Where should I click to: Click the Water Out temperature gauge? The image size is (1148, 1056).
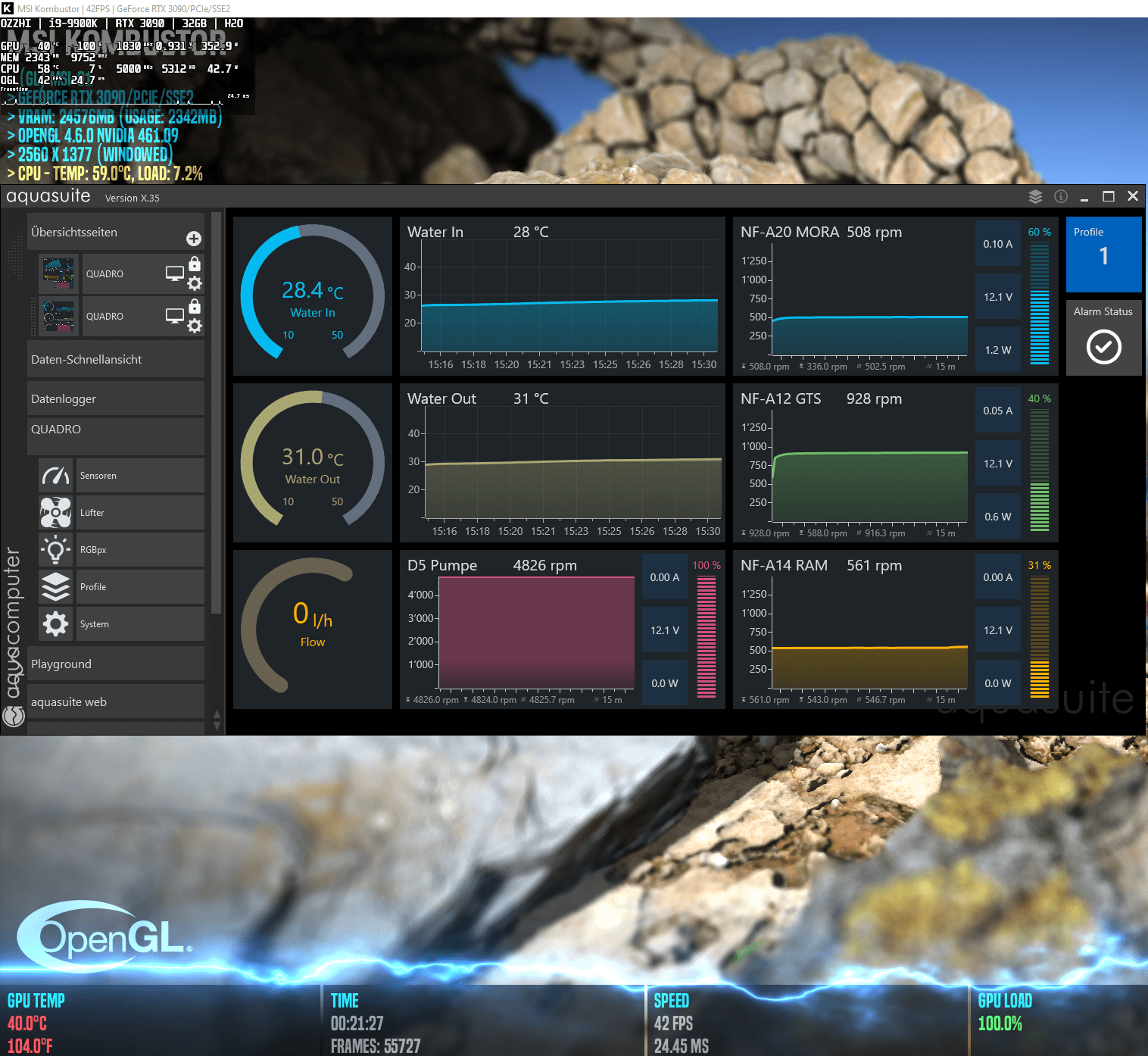click(313, 463)
